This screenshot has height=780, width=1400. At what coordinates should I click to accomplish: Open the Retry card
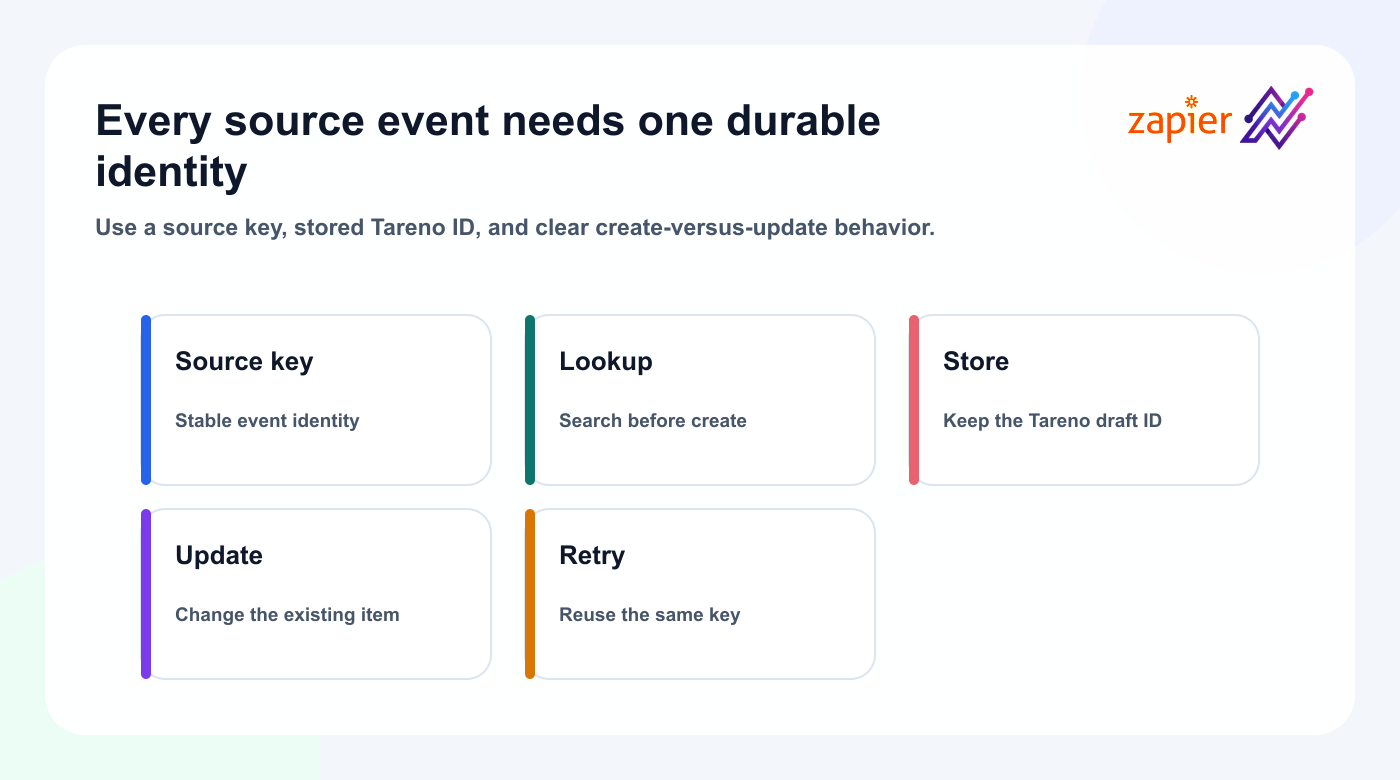[700, 594]
